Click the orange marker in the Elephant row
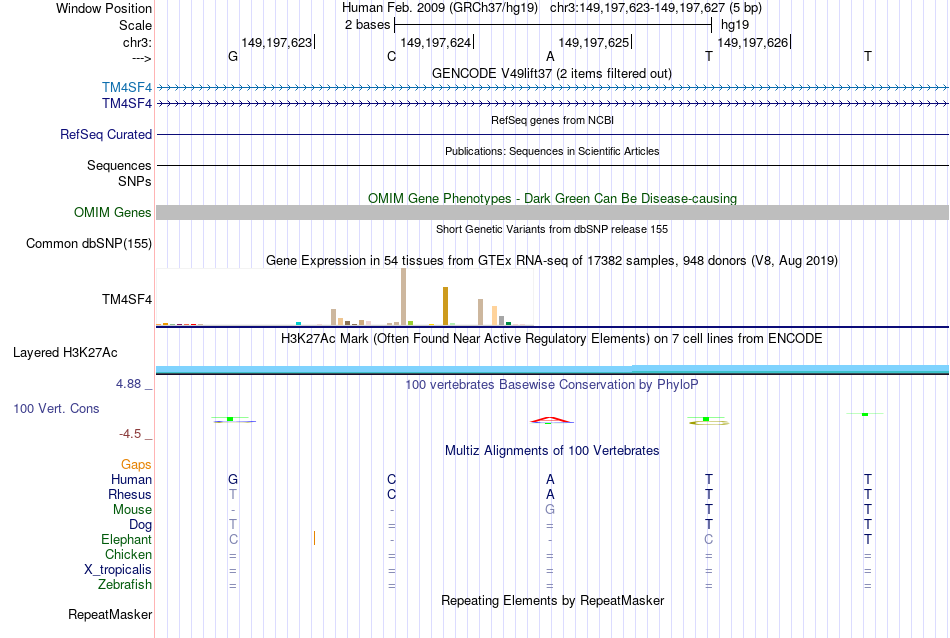The width and height of the screenshot is (950, 638). (x=314, y=538)
